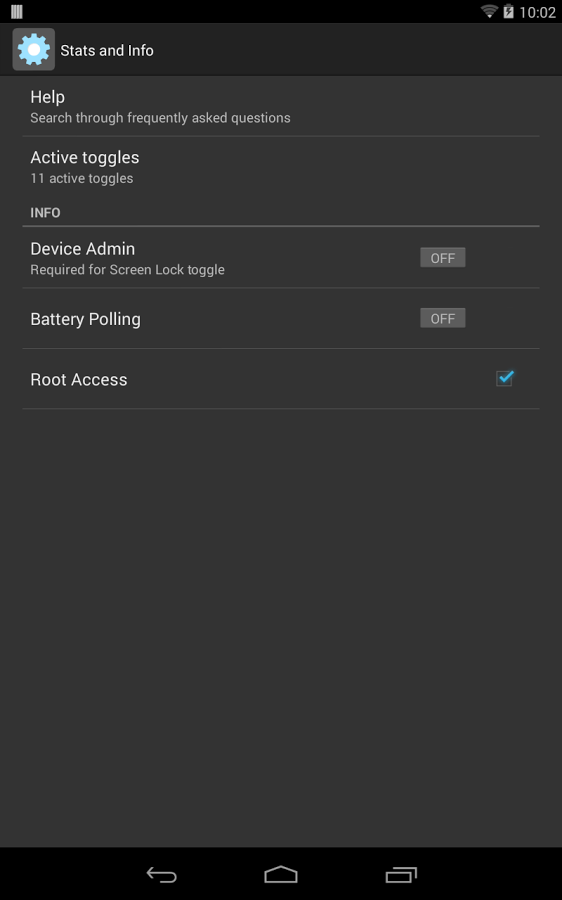Tap the Android back navigation arrow
The image size is (562, 900).
[x=161, y=875]
